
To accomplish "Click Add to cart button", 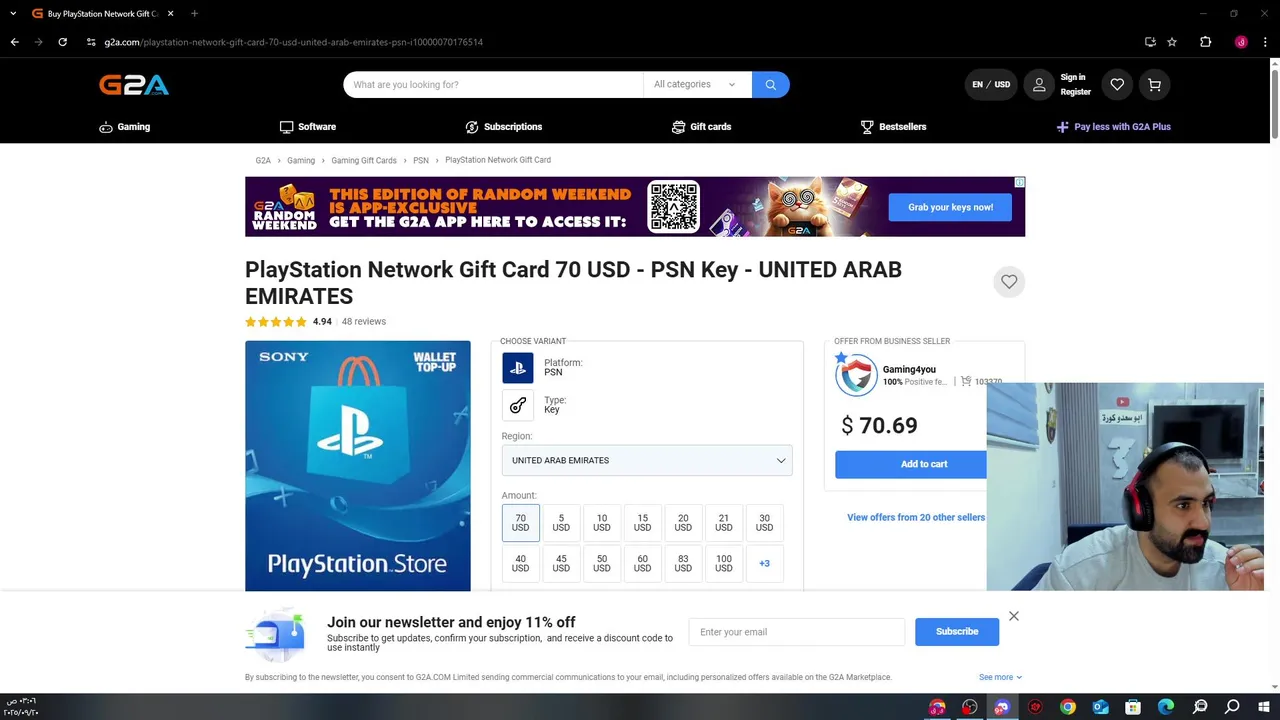I will 911,464.
